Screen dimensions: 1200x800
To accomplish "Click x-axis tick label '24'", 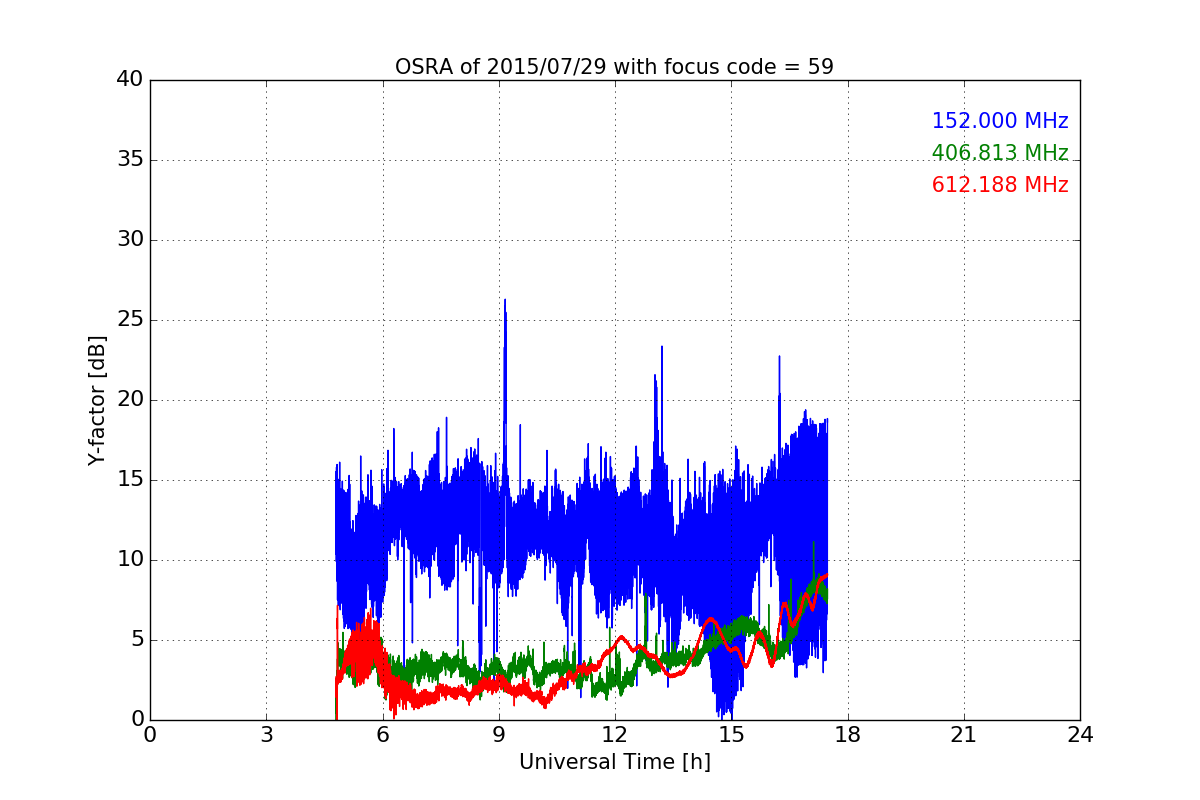I will coord(1080,735).
